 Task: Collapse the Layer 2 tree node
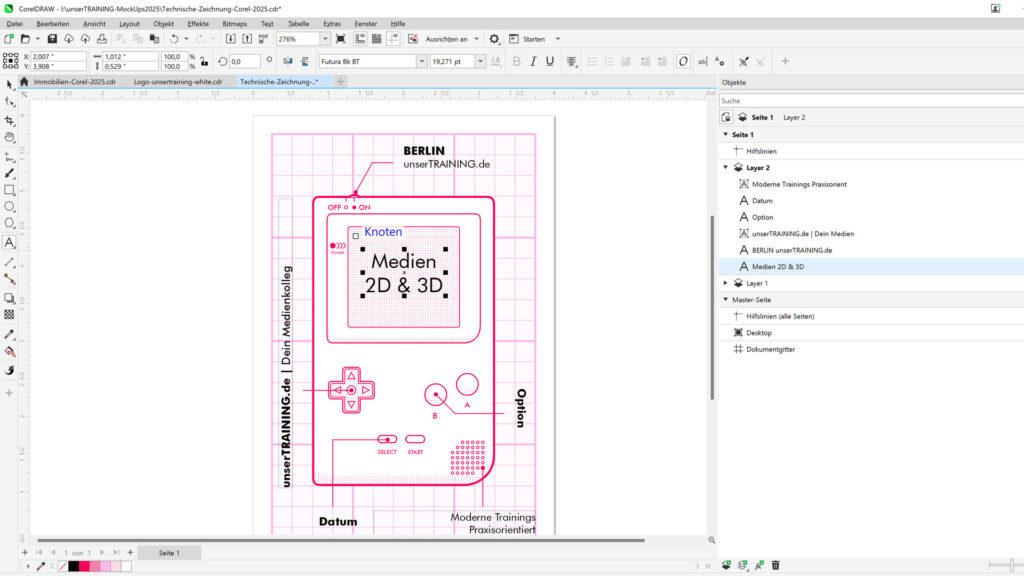[x=725, y=168]
